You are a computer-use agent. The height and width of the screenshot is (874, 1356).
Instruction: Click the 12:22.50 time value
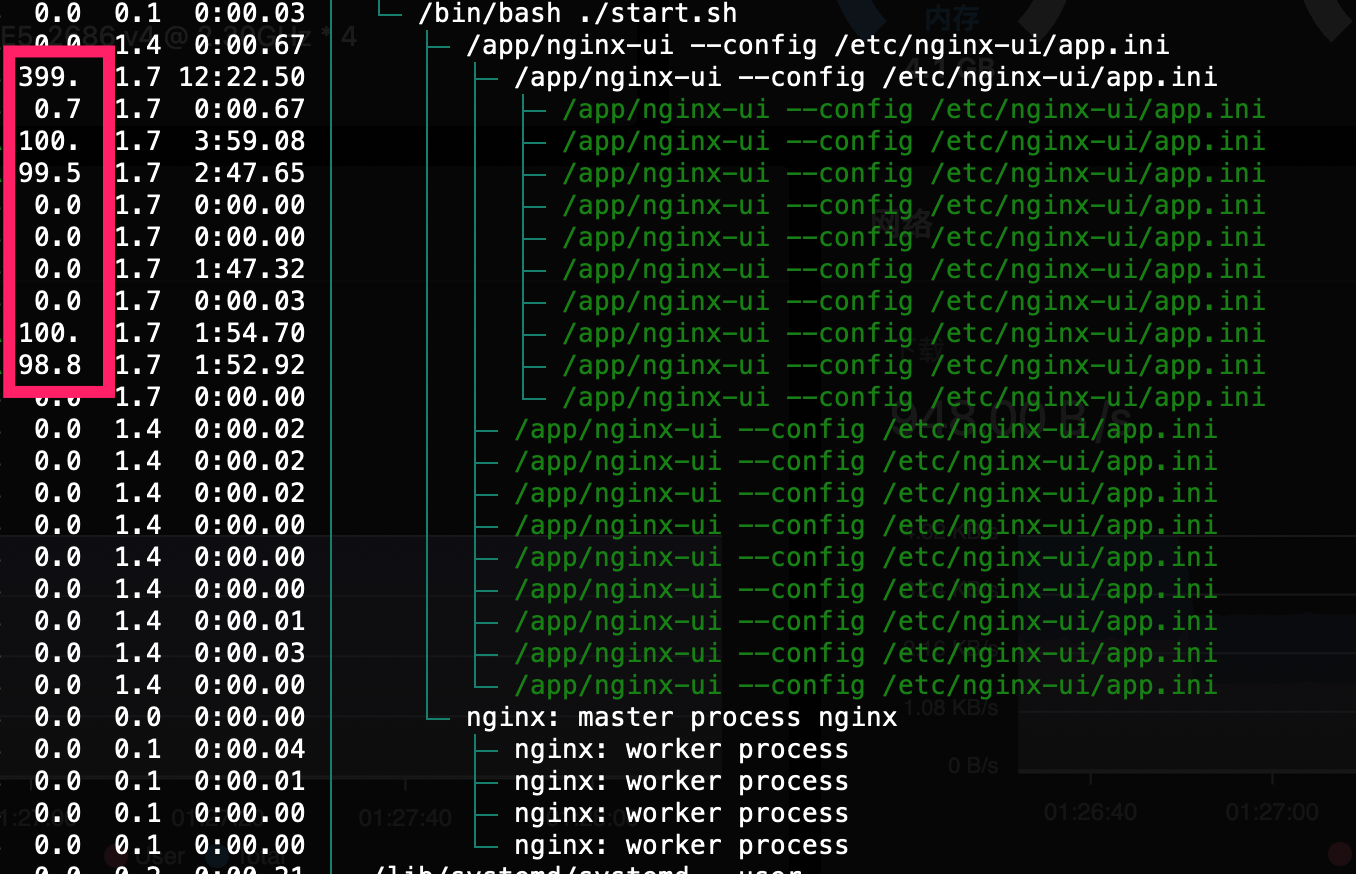point(242,77)
